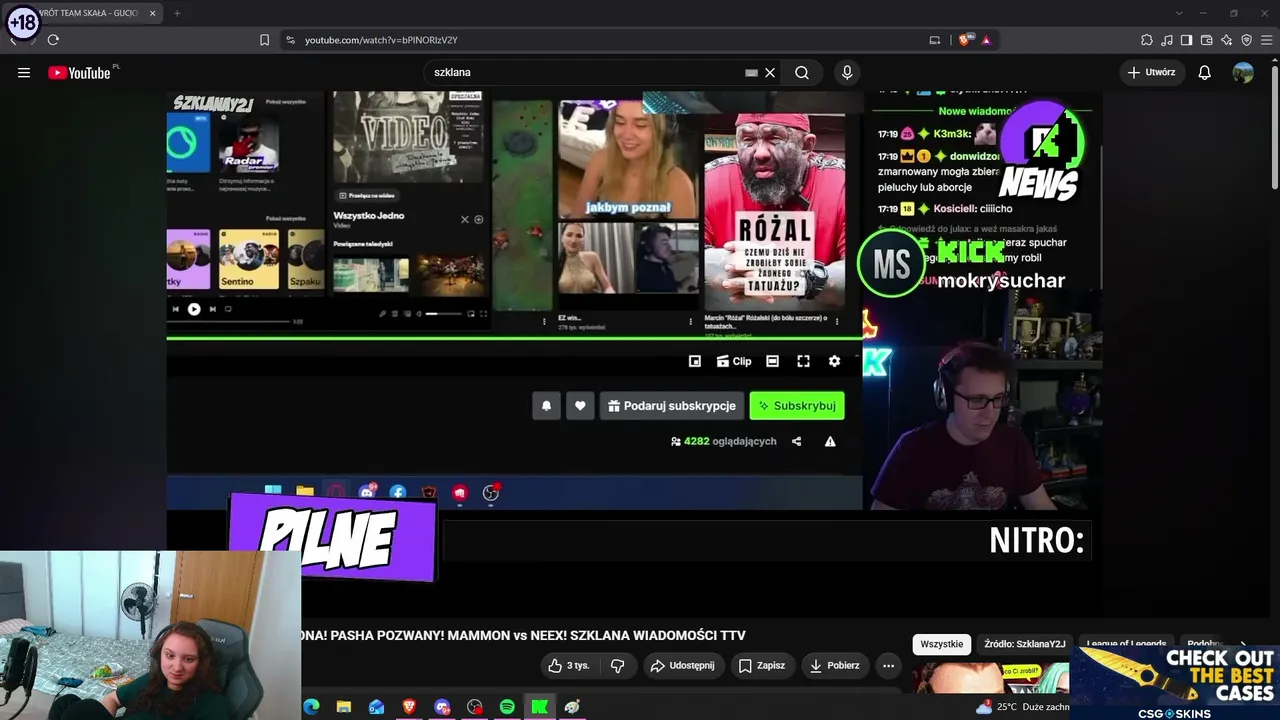Open the YouTube account avatar menu
The height and width of the screenshot is (720, 1280).
1243,72
